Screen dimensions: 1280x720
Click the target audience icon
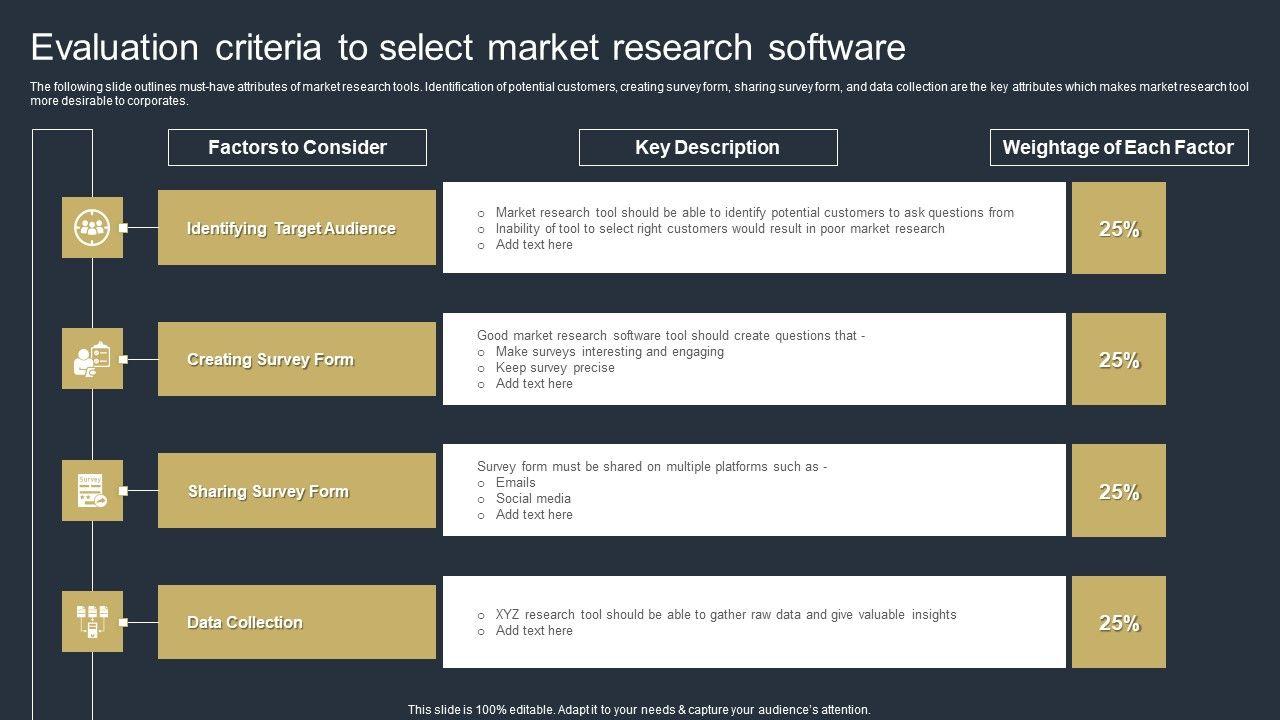[x=92, y=228]
